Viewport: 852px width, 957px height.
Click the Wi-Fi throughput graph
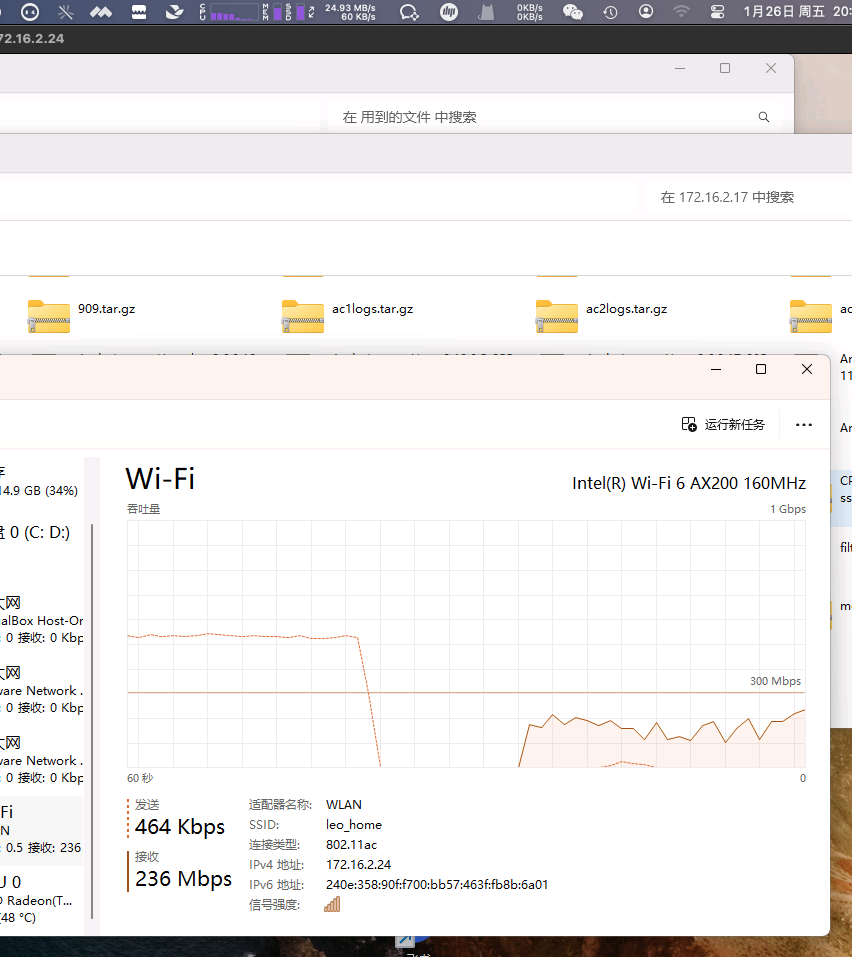466,644
